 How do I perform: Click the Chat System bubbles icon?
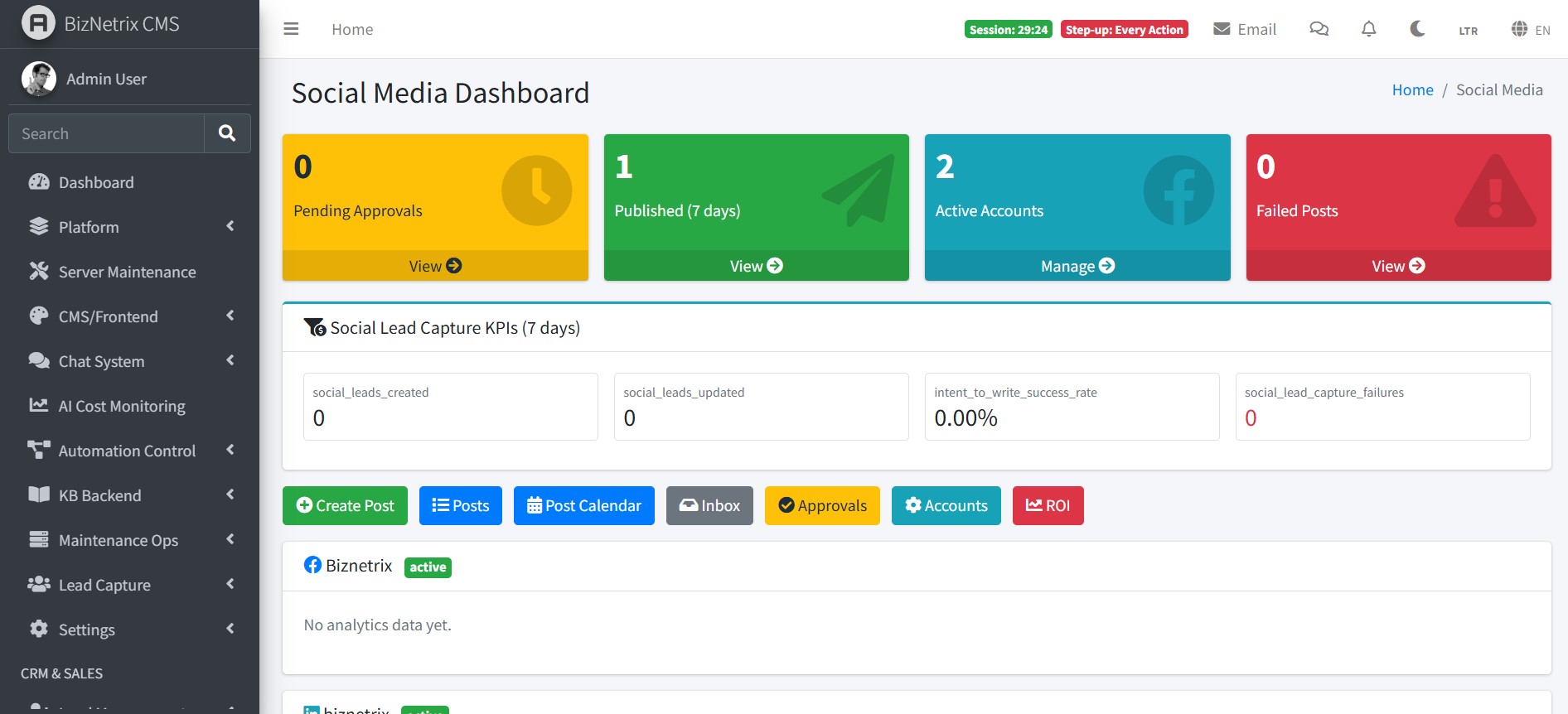(x=39, y=360)
